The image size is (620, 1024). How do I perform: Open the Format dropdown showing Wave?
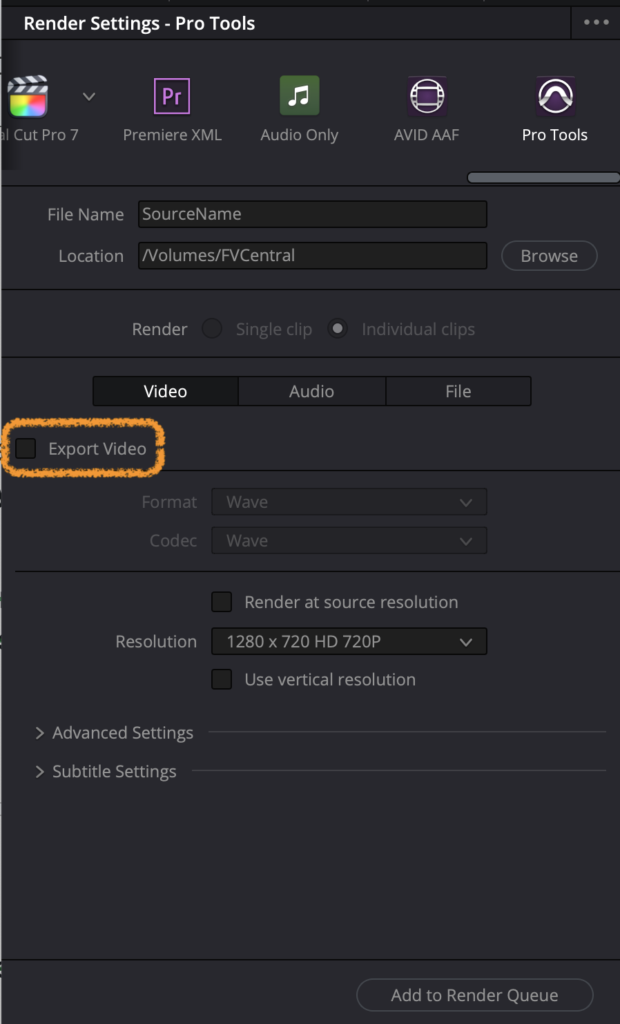[349, 502]
